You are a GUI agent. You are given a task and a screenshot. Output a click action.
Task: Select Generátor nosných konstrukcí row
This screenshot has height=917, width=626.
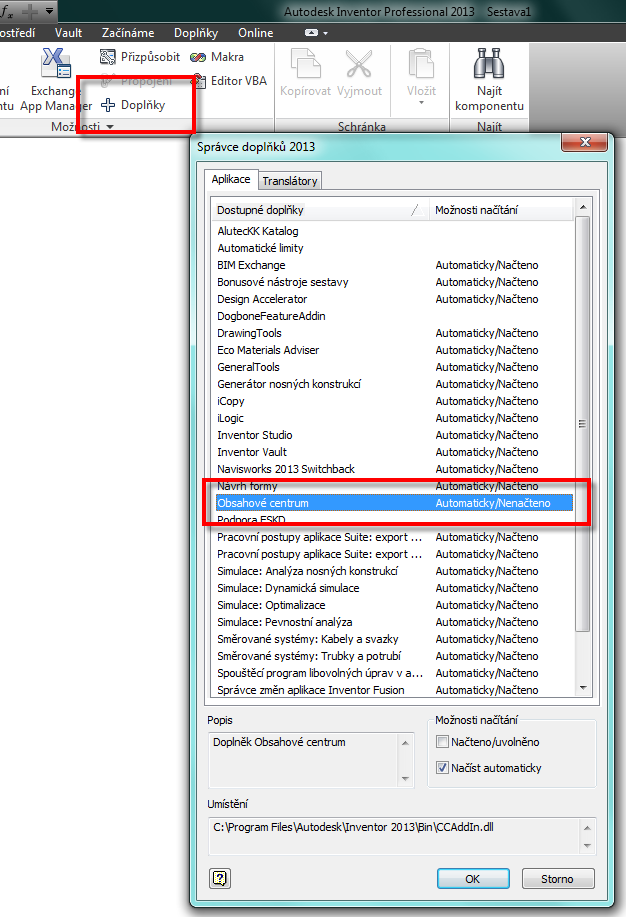(x=393, y=384)
